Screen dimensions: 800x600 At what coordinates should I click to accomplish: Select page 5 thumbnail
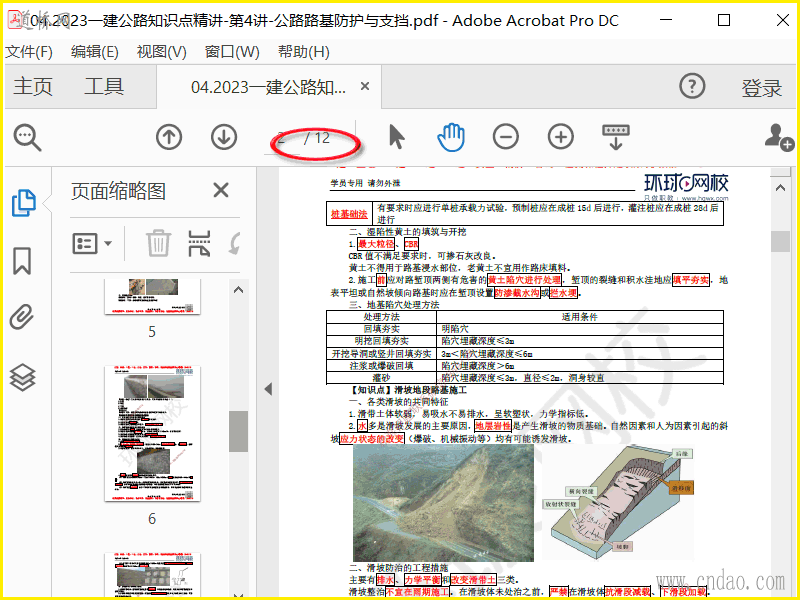153,296
